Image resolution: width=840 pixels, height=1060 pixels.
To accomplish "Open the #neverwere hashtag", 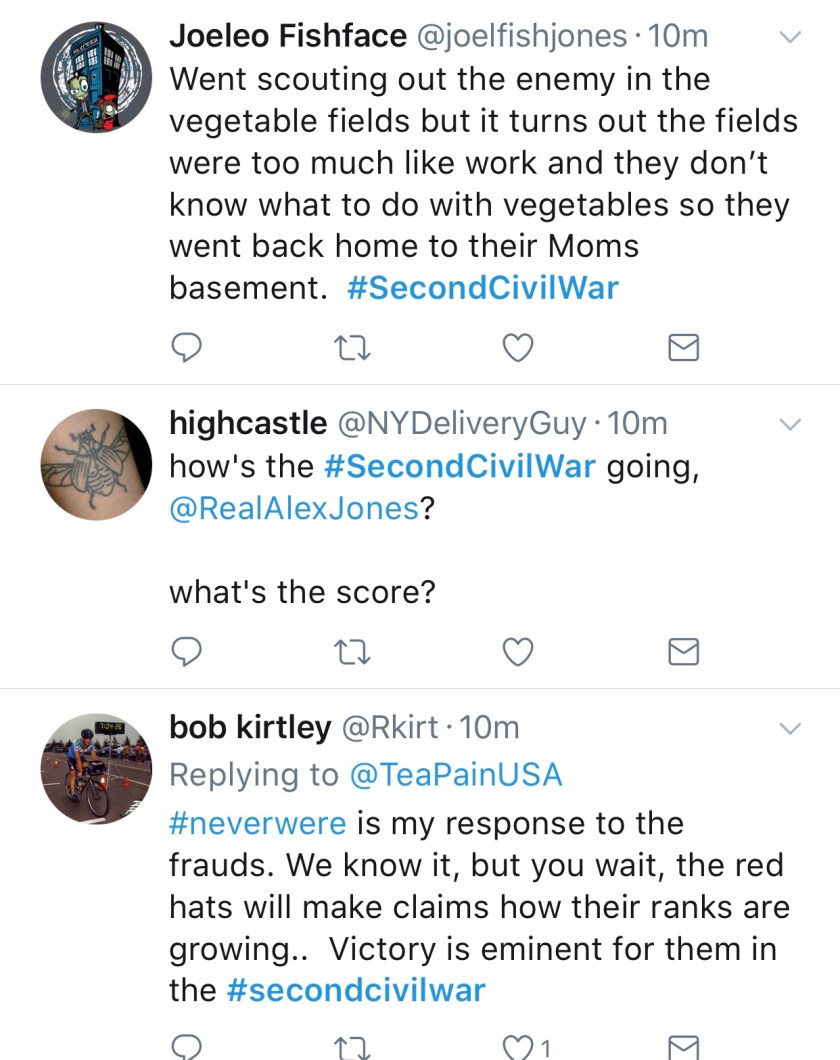I will click(258, 823).
